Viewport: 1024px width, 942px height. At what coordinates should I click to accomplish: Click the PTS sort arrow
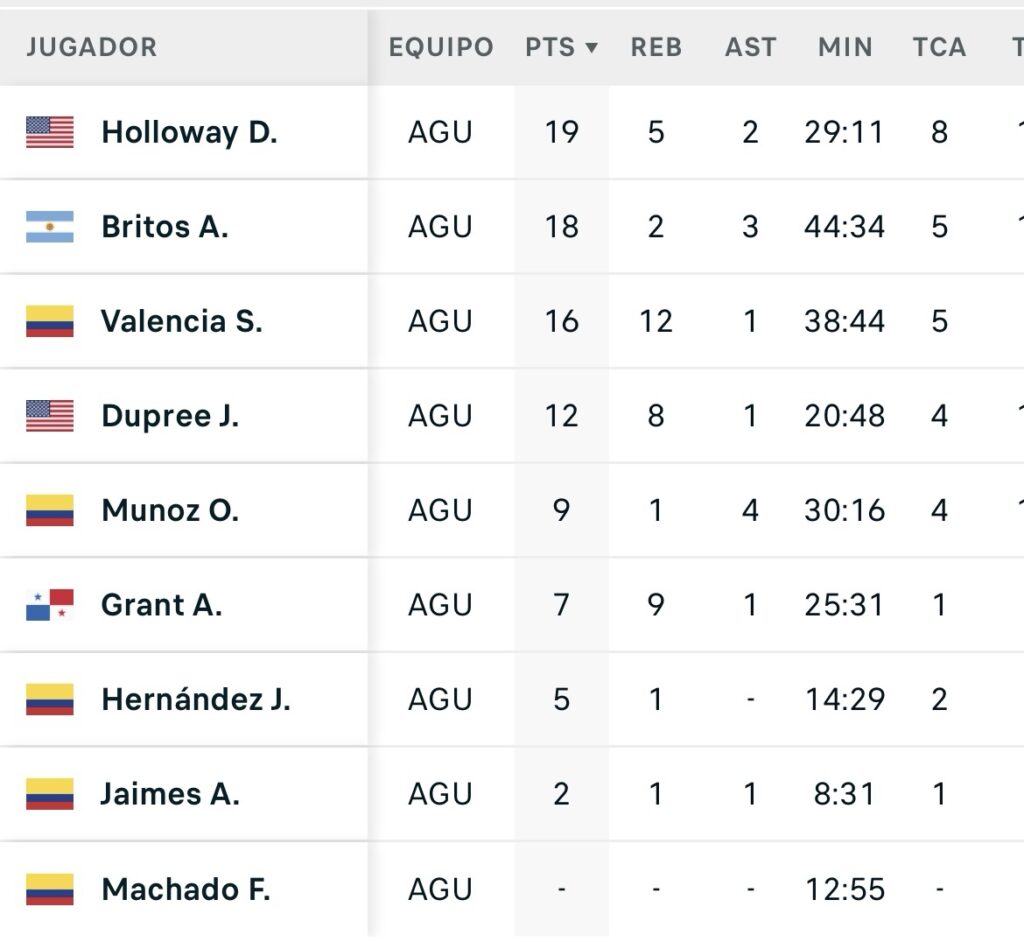[592, 47]
